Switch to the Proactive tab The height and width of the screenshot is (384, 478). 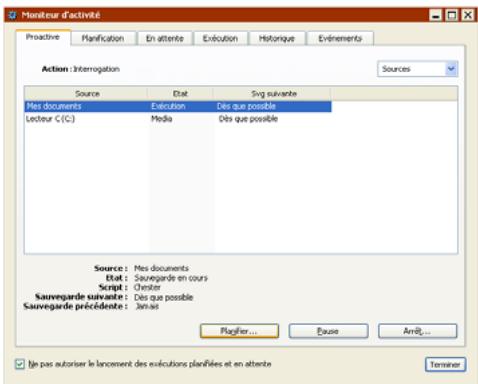click(43, 37)
